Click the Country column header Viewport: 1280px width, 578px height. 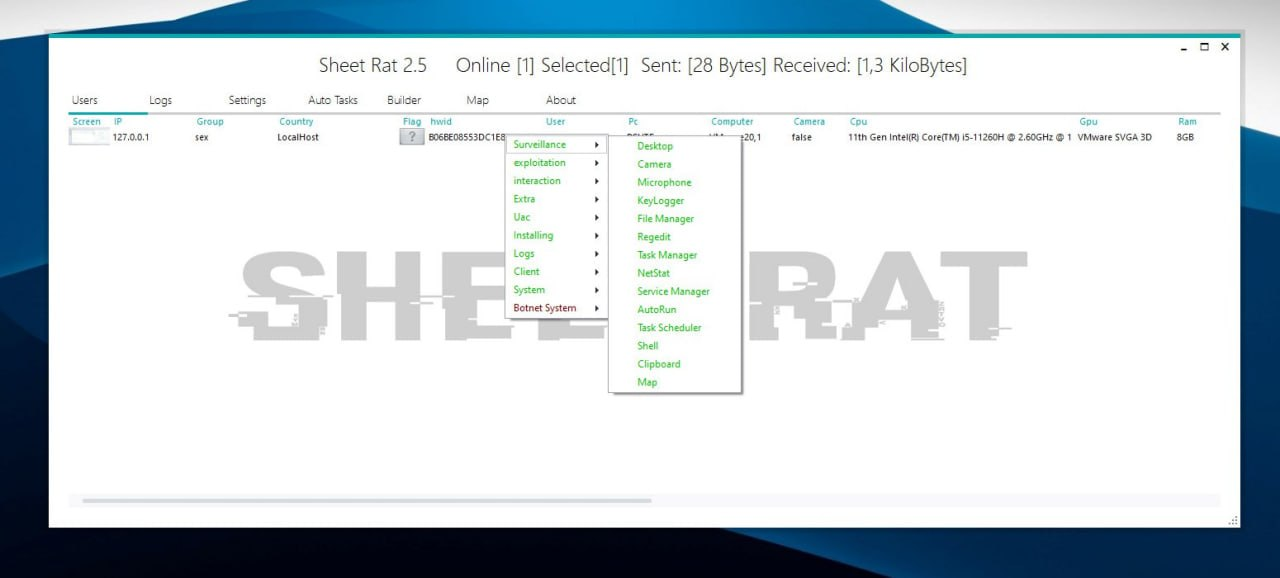pyautogui.click(x=296, y=122)
